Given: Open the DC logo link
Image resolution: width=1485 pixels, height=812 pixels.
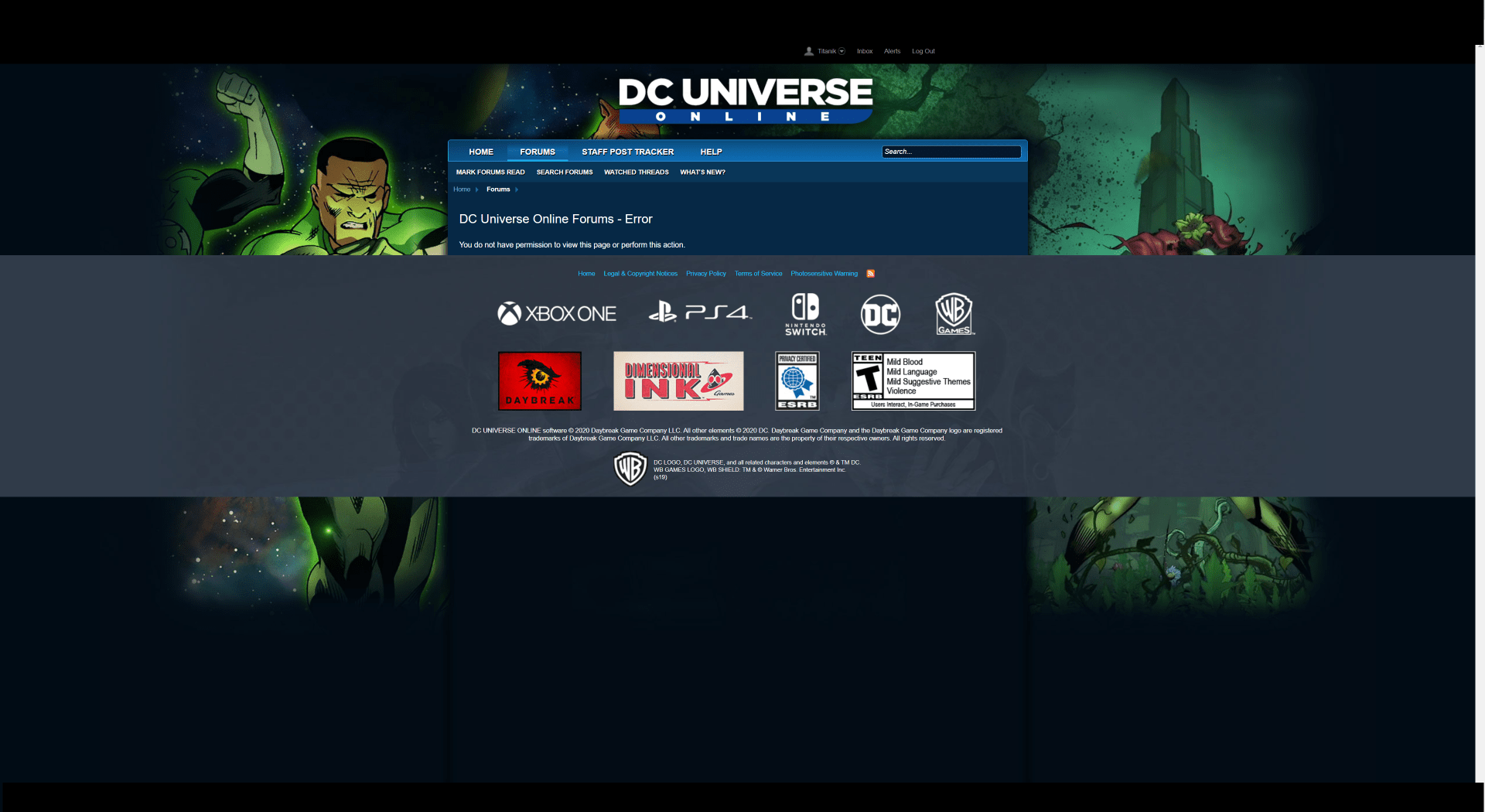Looking at the screenshot, I should click(x=880, y=314).
